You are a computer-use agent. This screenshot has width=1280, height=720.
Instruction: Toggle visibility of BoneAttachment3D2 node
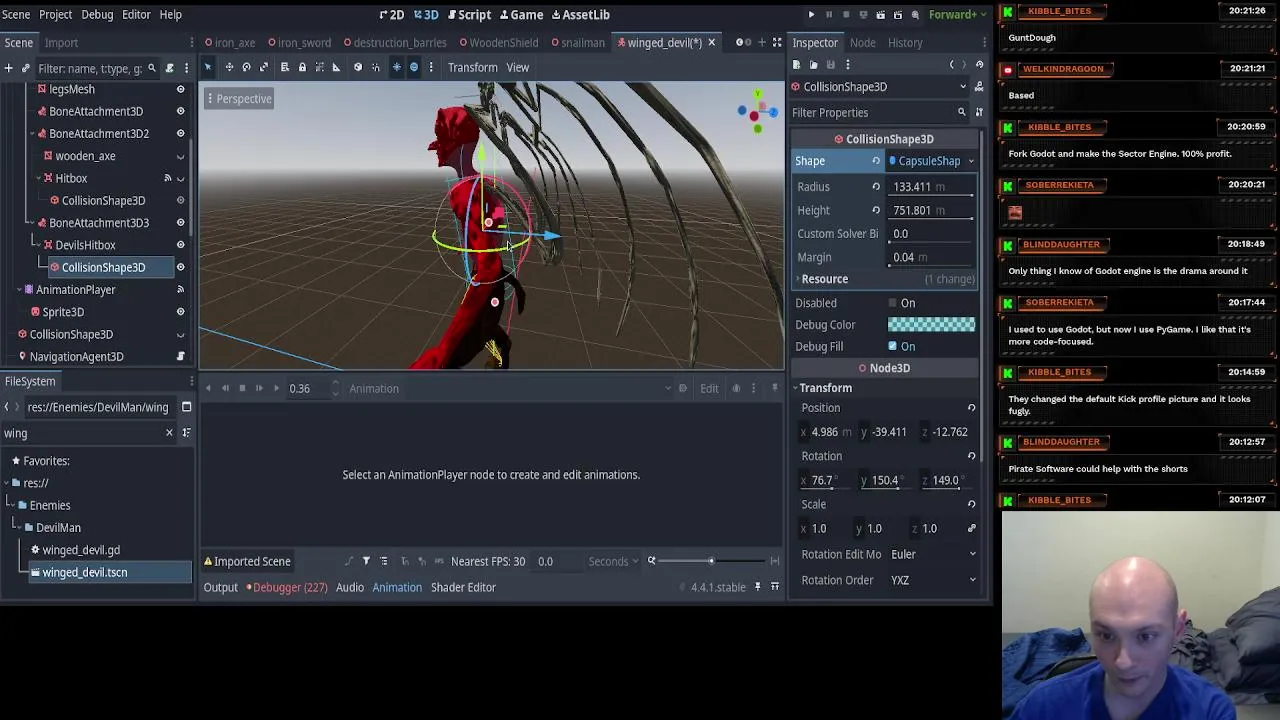pos(180,133)
